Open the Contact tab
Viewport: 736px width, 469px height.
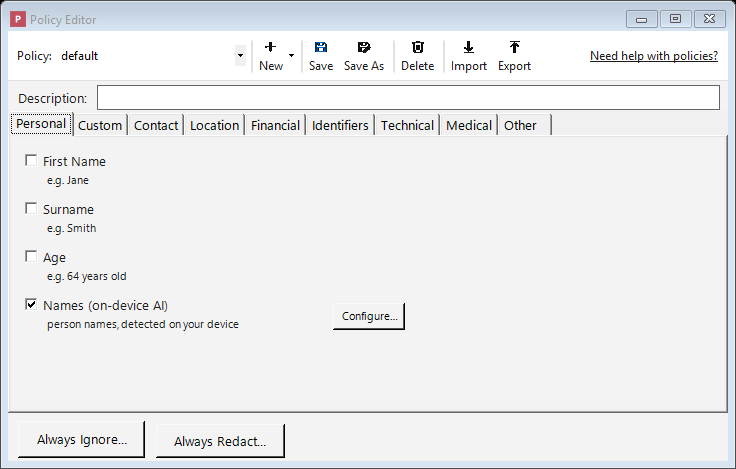(156, 125)
